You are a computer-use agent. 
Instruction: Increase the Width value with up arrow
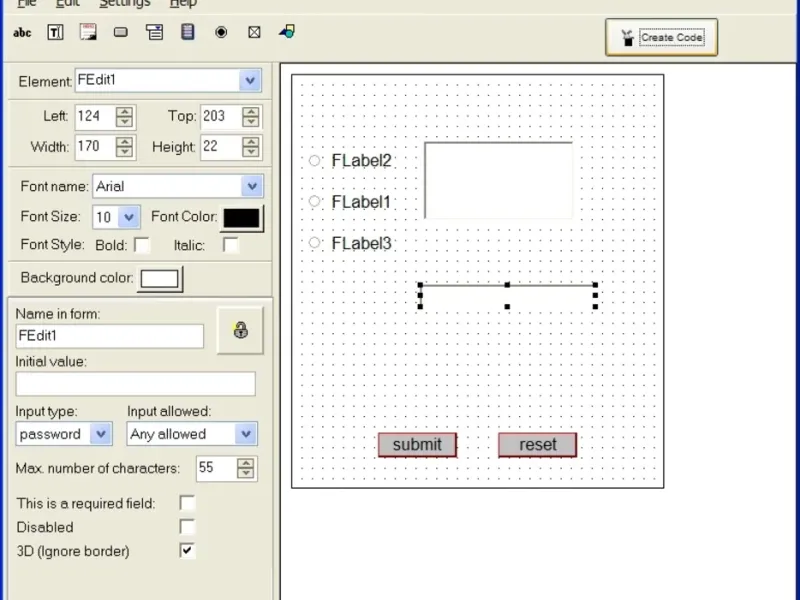[x=124, y=142]
